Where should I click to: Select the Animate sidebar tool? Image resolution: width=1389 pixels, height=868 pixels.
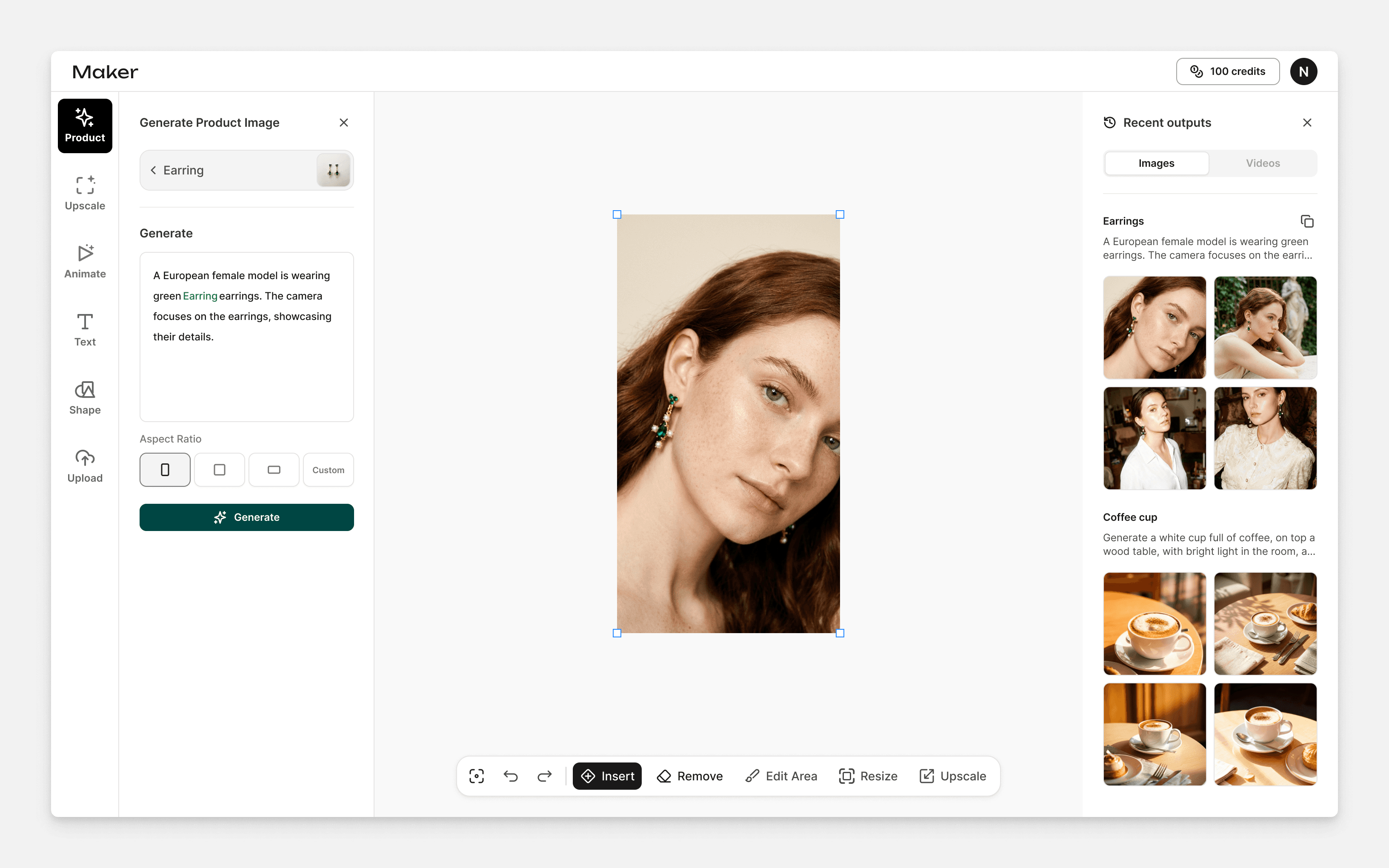pyautogui.click(x=85, y=261)
